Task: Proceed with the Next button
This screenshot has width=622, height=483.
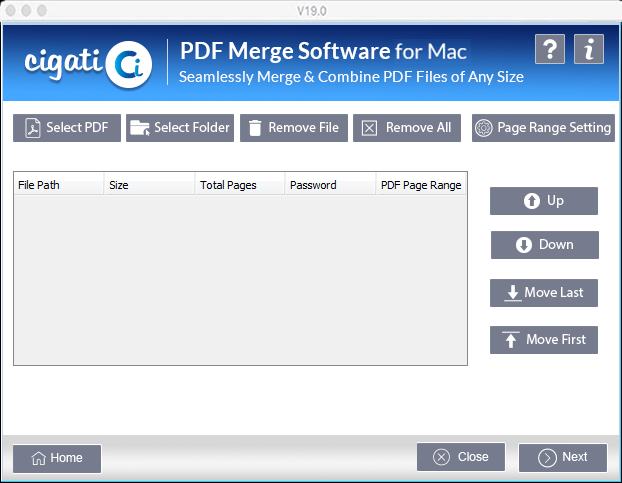Action: (562, 457)
